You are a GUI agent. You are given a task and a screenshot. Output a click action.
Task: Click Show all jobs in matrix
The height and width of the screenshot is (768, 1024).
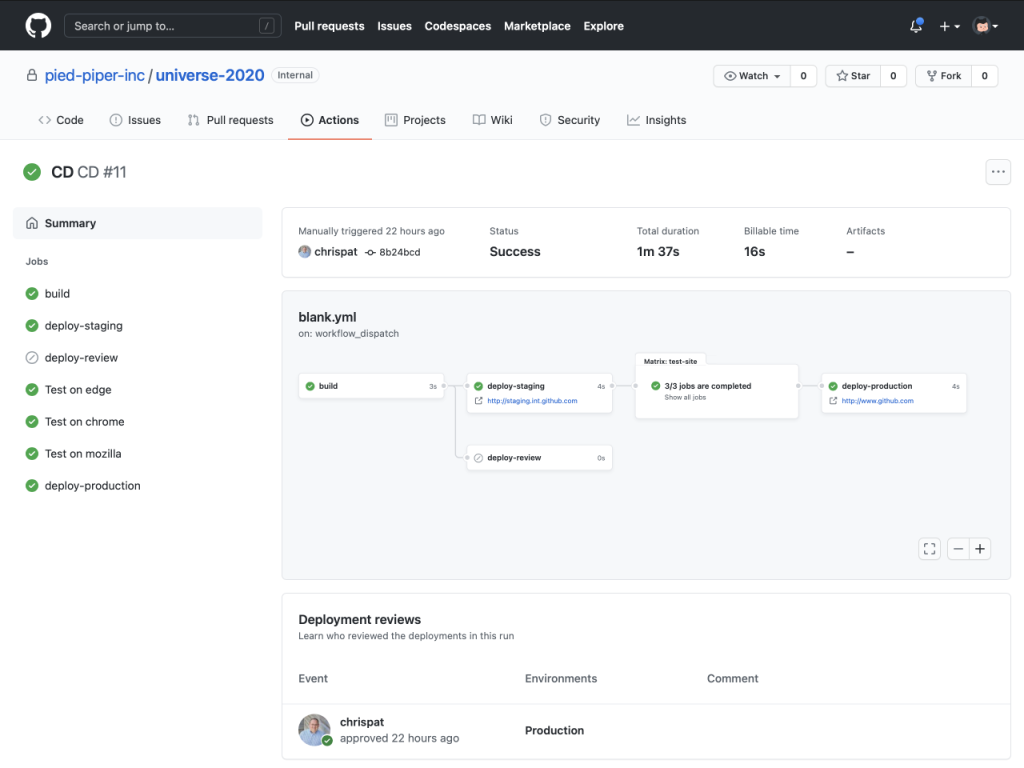point(685,398)
